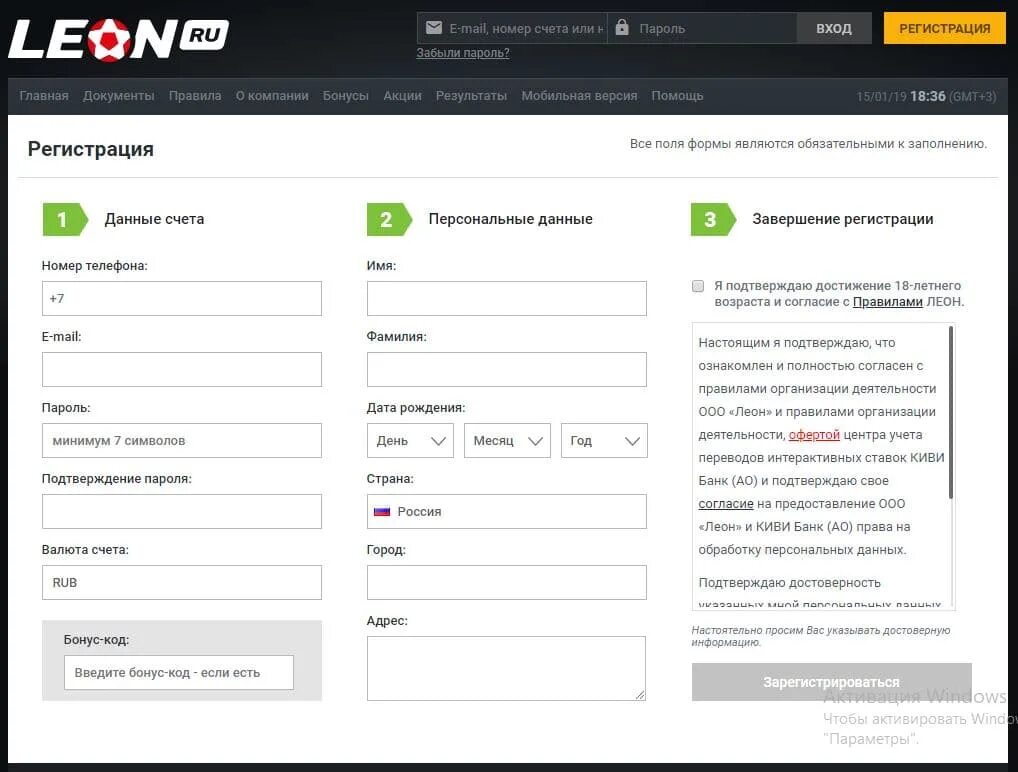Open the Акции menu item
Viewport: 1018px width, 772px height.
point(403,95)
